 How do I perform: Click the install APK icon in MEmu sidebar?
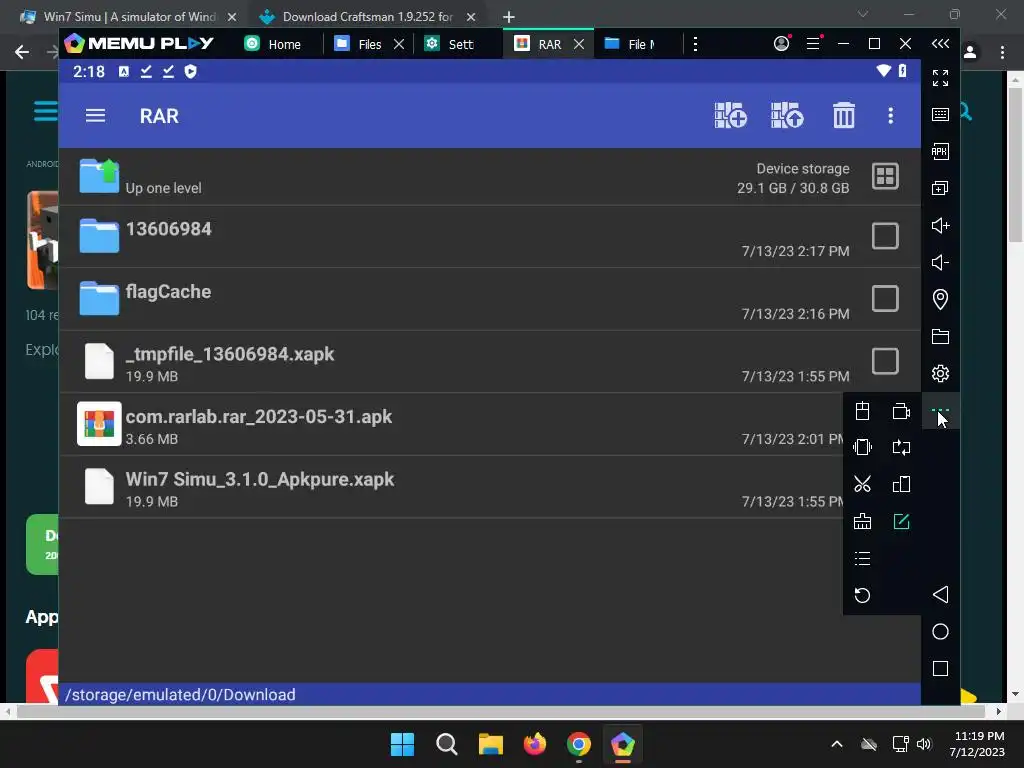(940, 152)
